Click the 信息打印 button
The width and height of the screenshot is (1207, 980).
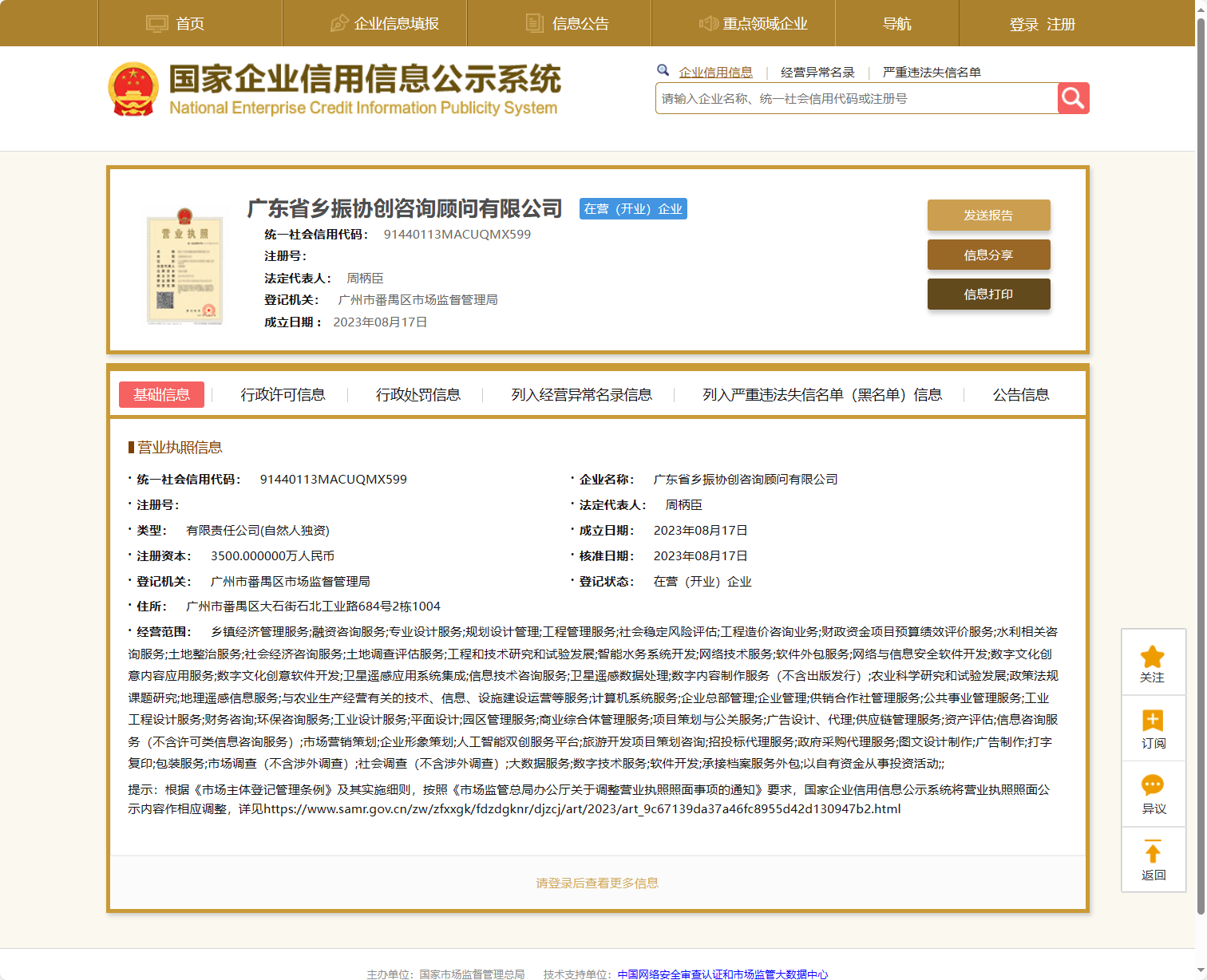tap(988, 294)
